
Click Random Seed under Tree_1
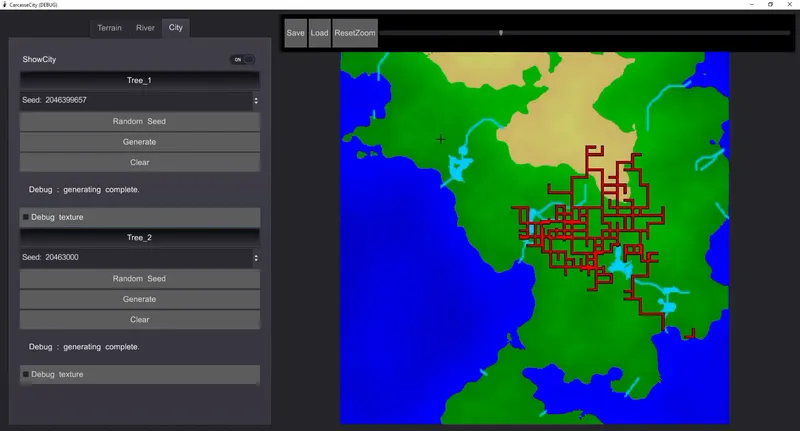139,121
